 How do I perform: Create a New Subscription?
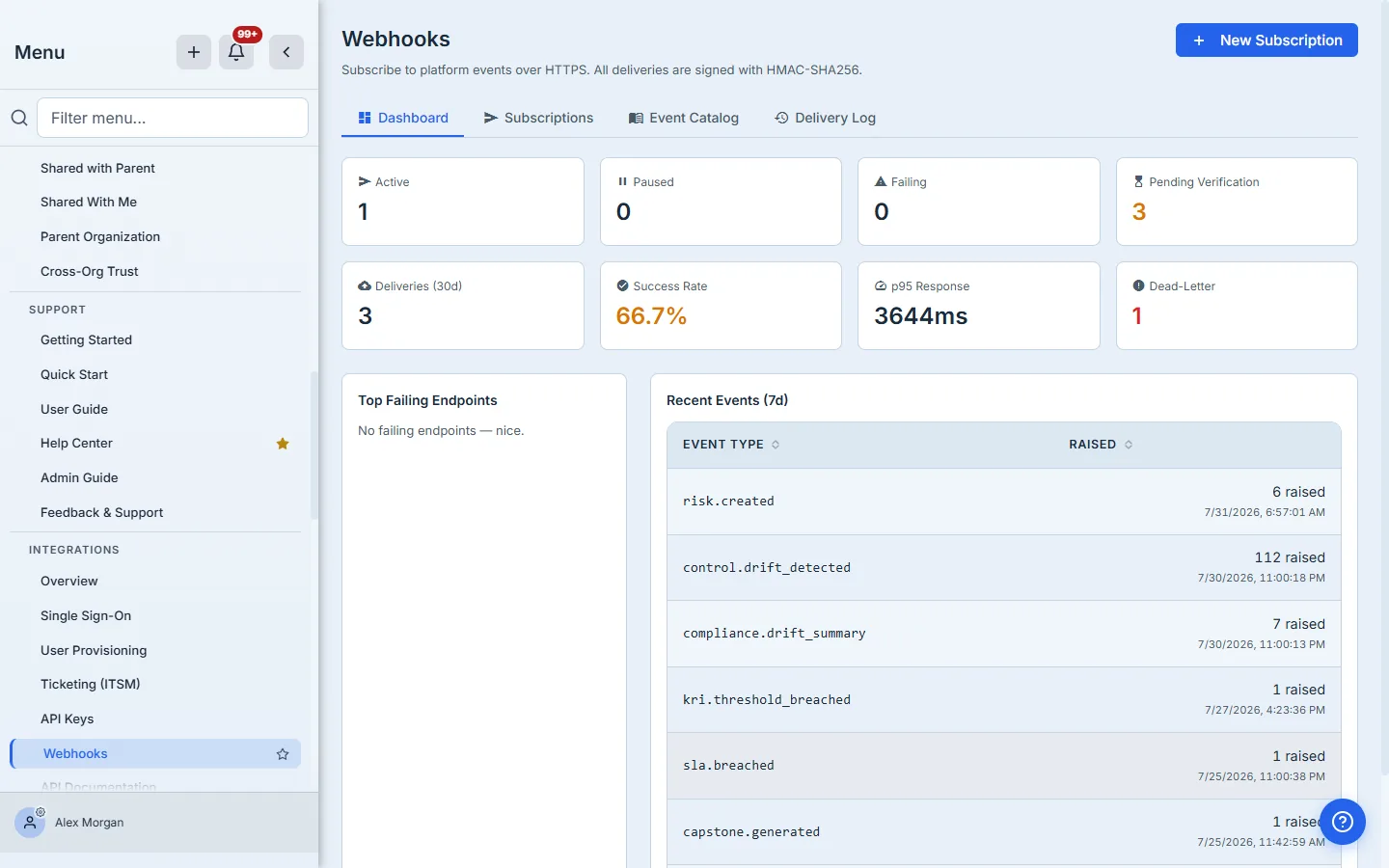(x=1266, y=41)
